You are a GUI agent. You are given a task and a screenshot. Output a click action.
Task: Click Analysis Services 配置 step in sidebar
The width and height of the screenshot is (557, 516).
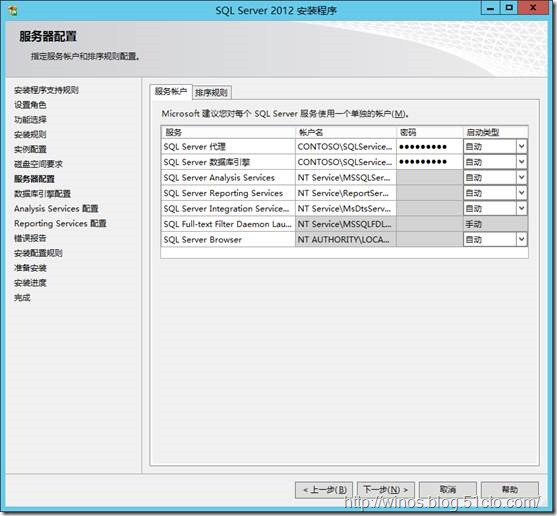point(56,208)
